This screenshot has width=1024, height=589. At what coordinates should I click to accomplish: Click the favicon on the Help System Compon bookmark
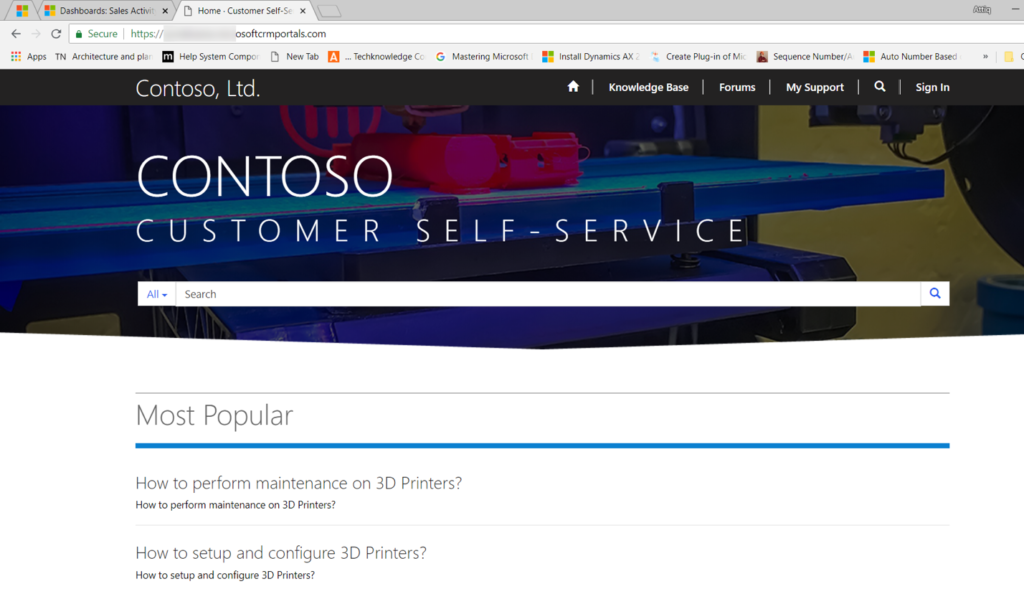(x=167, y=56)
